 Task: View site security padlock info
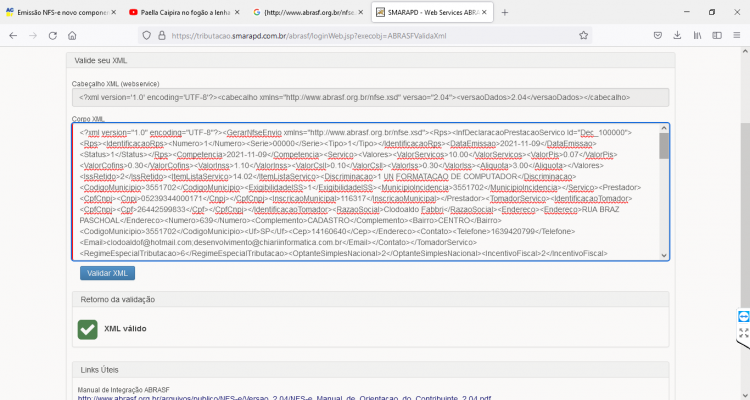click(x=162, y=35)
